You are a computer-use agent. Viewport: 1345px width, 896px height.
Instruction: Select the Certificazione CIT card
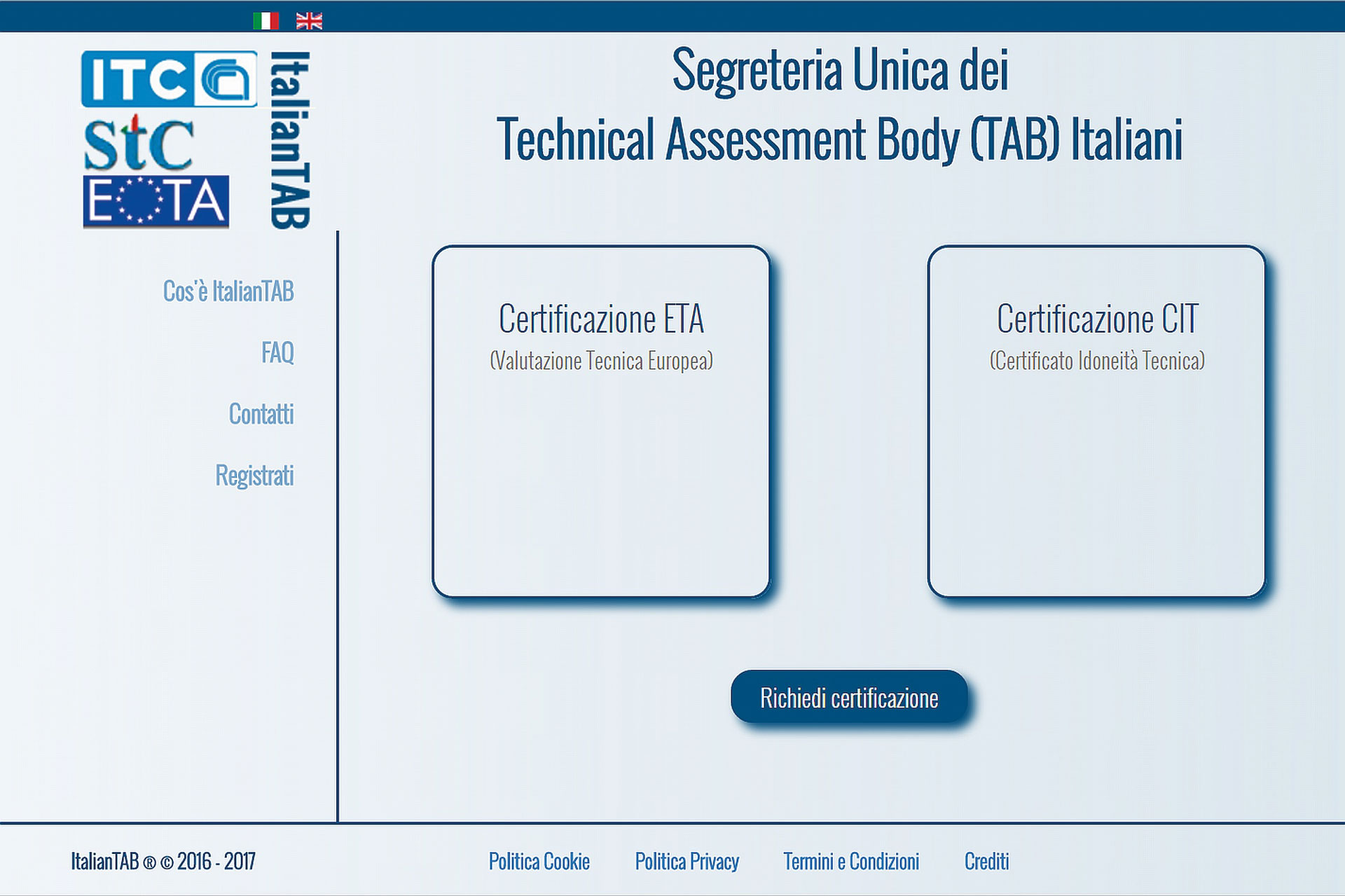click(1096, 421)
